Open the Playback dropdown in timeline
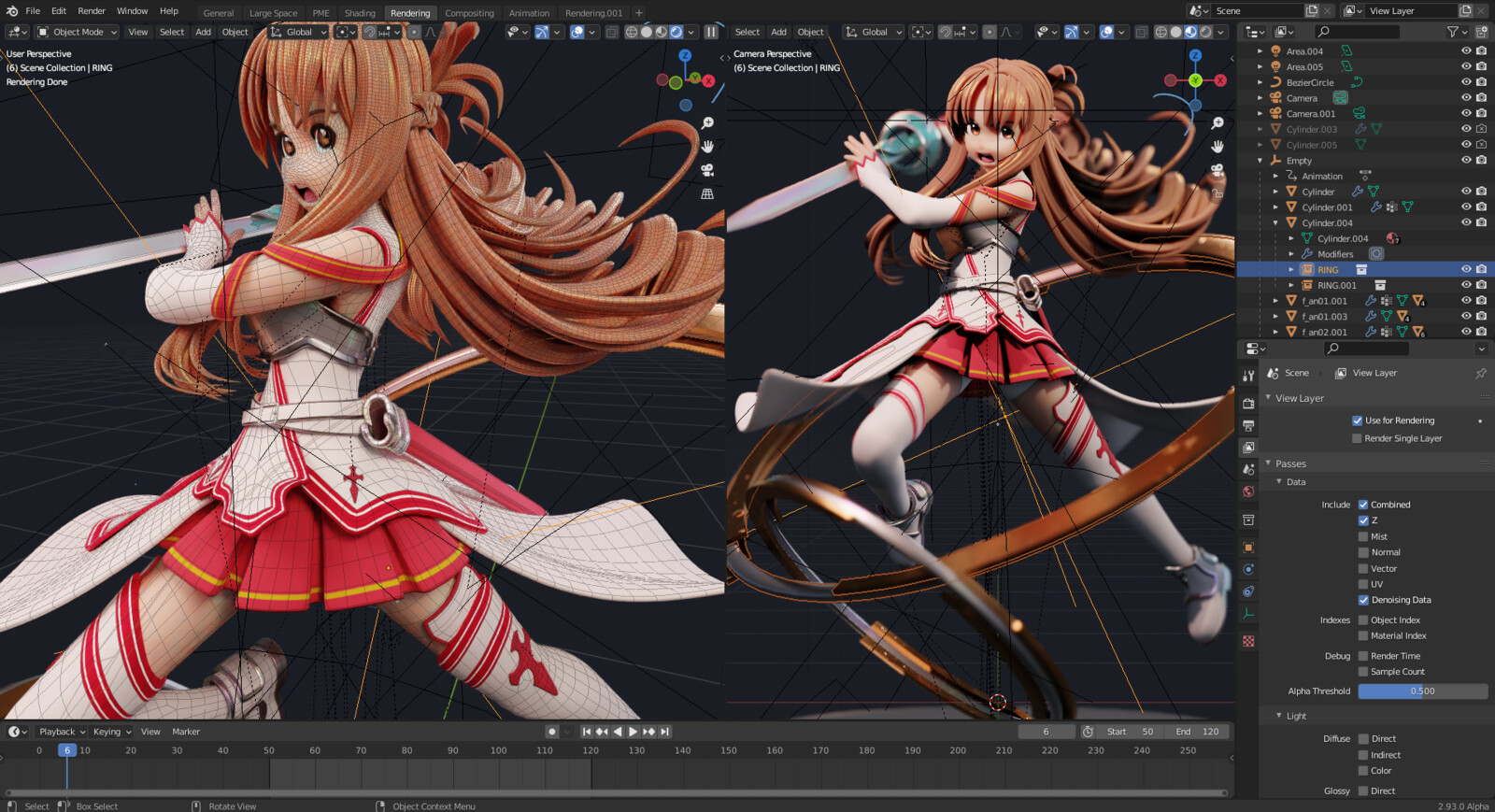 62,732
